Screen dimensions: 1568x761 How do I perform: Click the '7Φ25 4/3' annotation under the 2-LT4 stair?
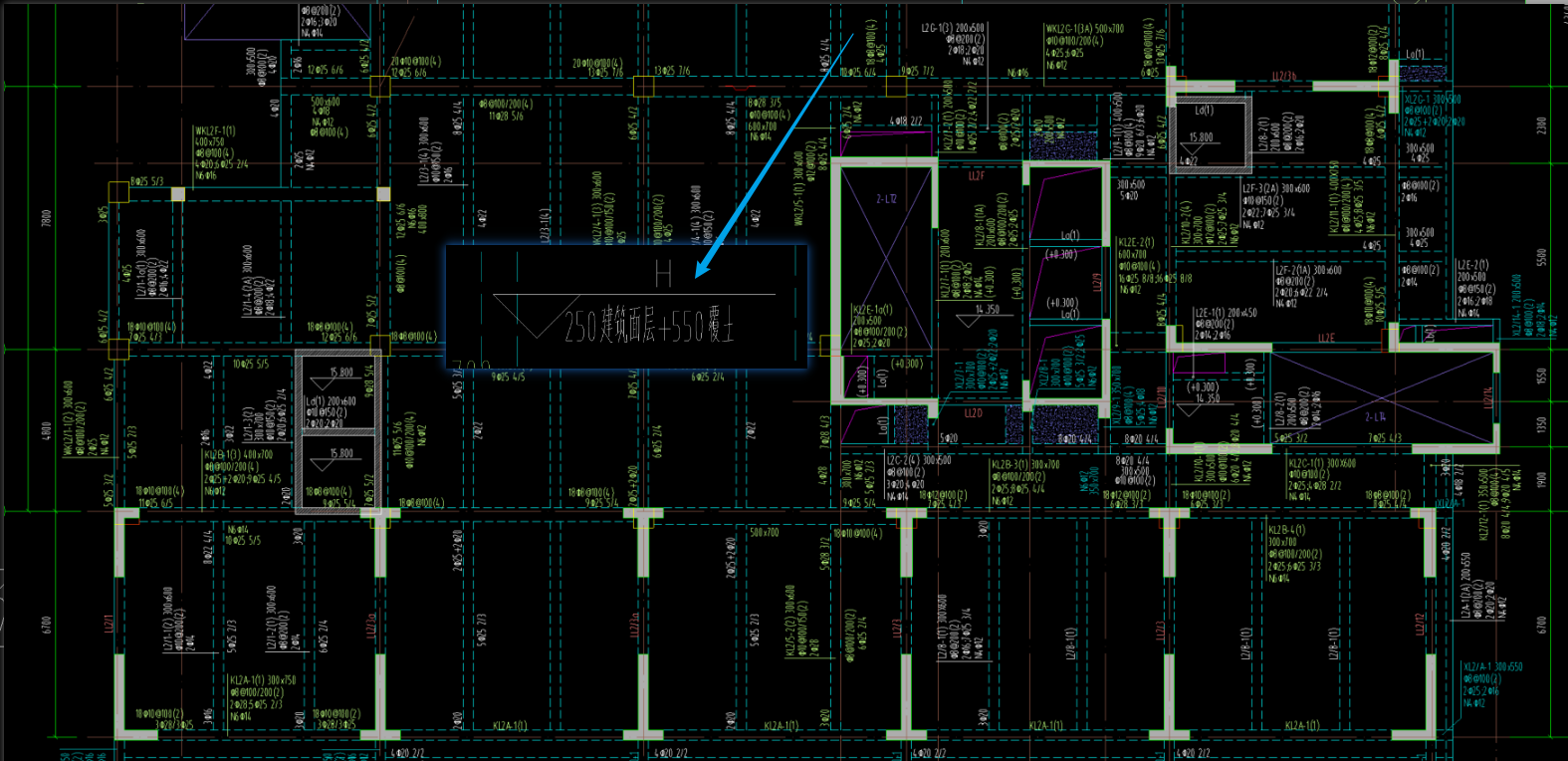(1385, 438)
